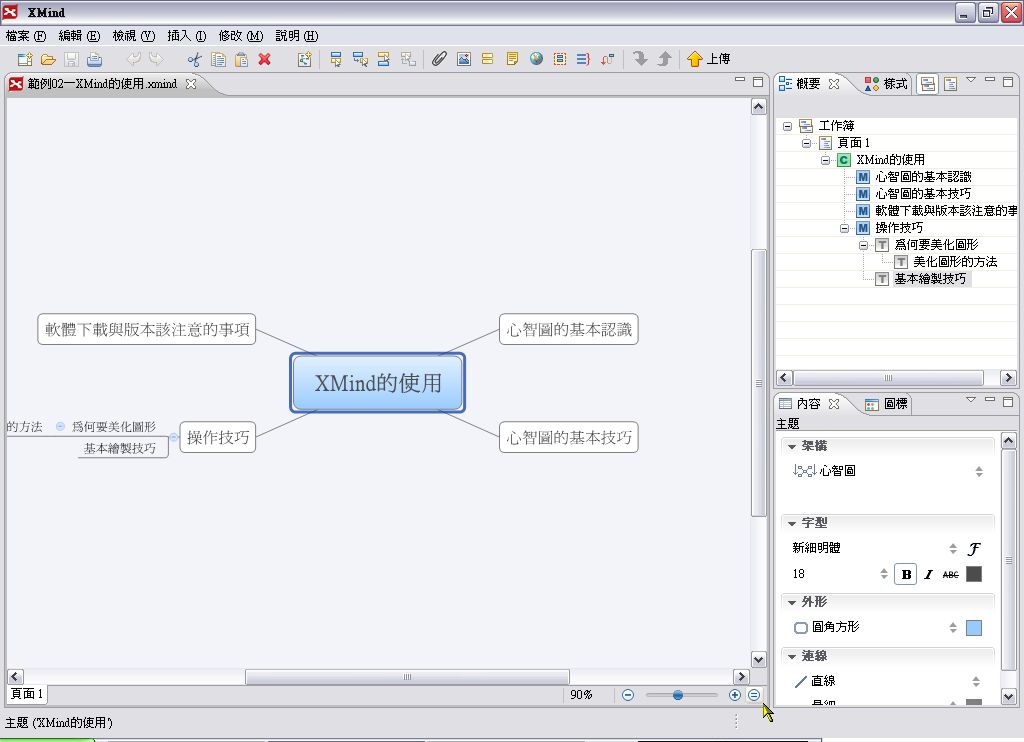This screenshot has width=1024, height=742.
Task: Open the light blue fill color swatch
Action: click(x=974, y=628)
